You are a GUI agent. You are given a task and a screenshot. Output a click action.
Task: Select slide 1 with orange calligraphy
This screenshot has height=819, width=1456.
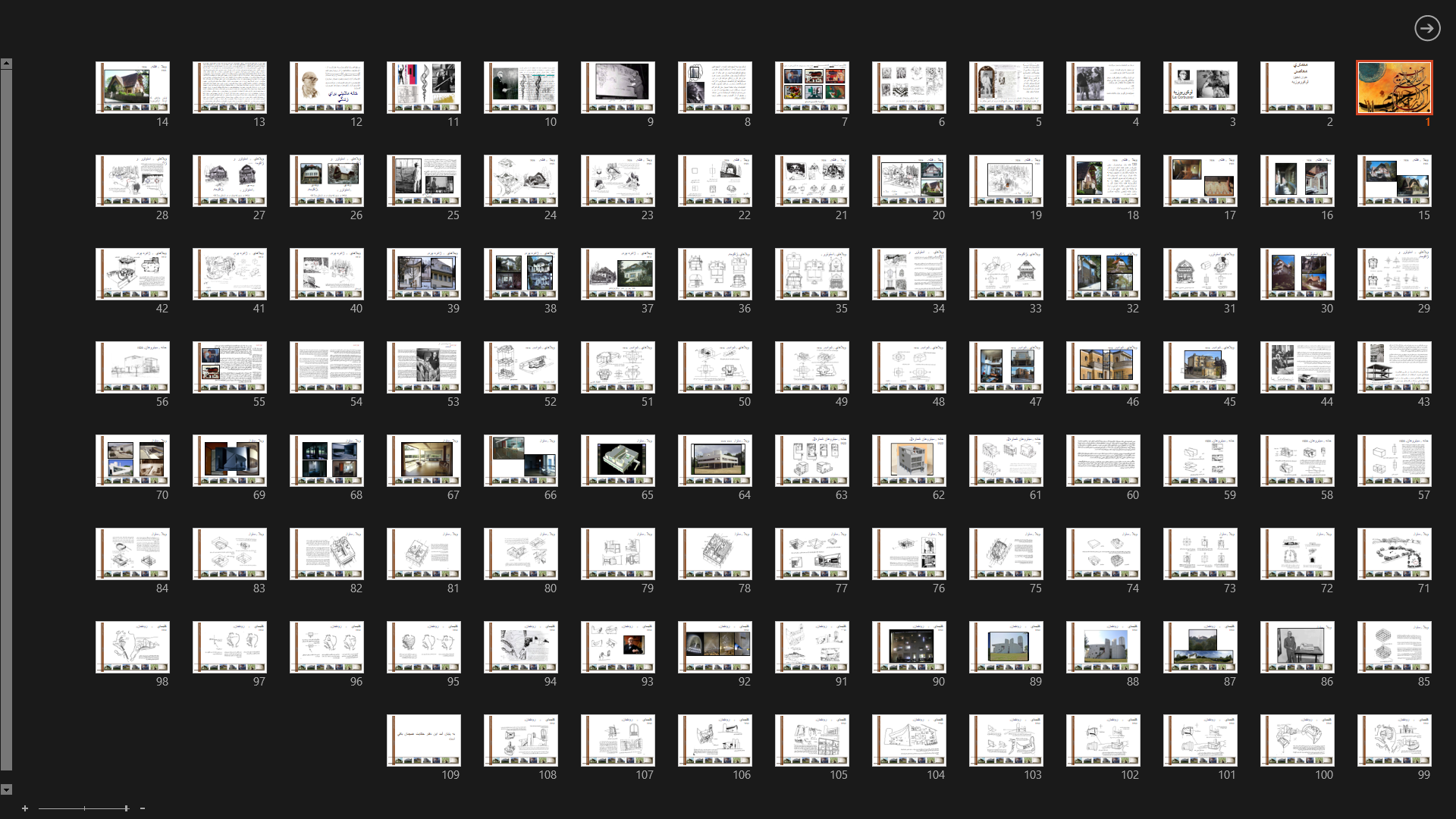(1394, 88)
